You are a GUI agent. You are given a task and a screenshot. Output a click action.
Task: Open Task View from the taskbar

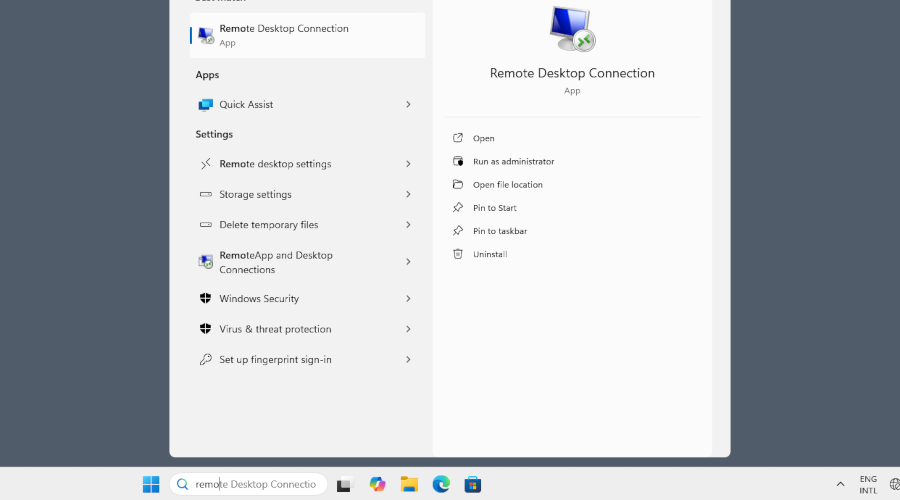(x=344, y=485)
